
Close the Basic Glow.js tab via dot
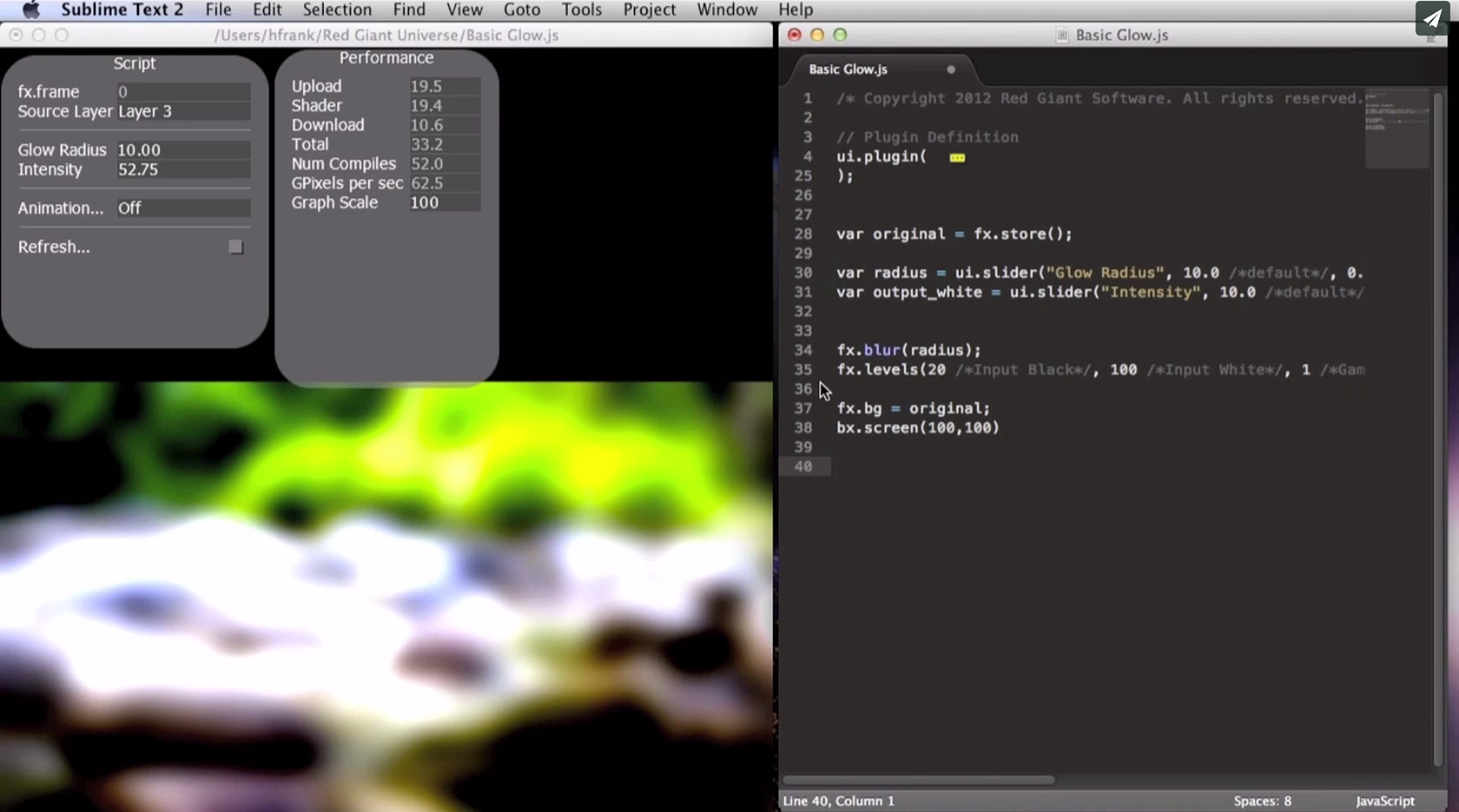[951, 69]
